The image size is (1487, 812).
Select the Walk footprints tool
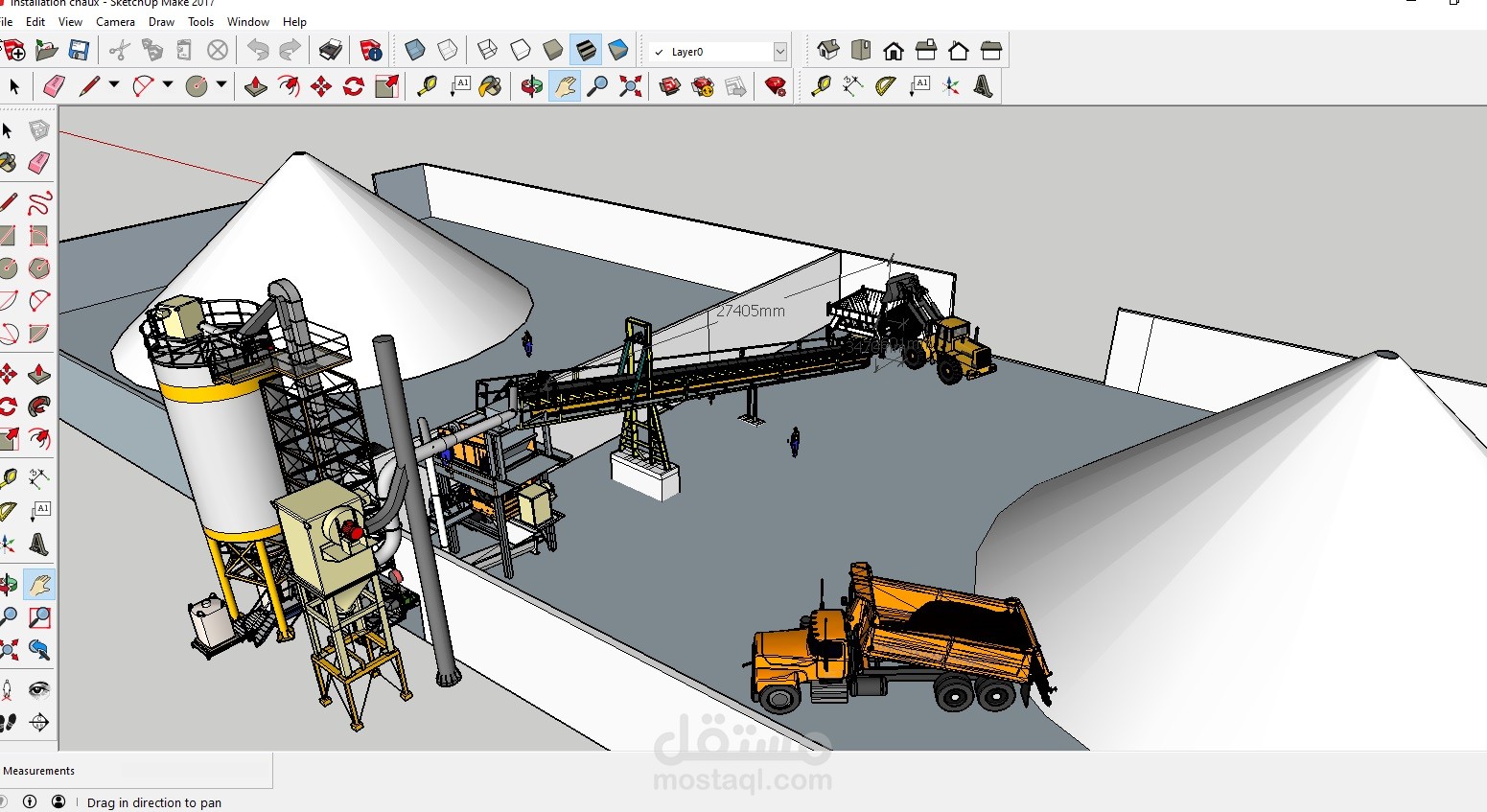[x=8, y=723]
